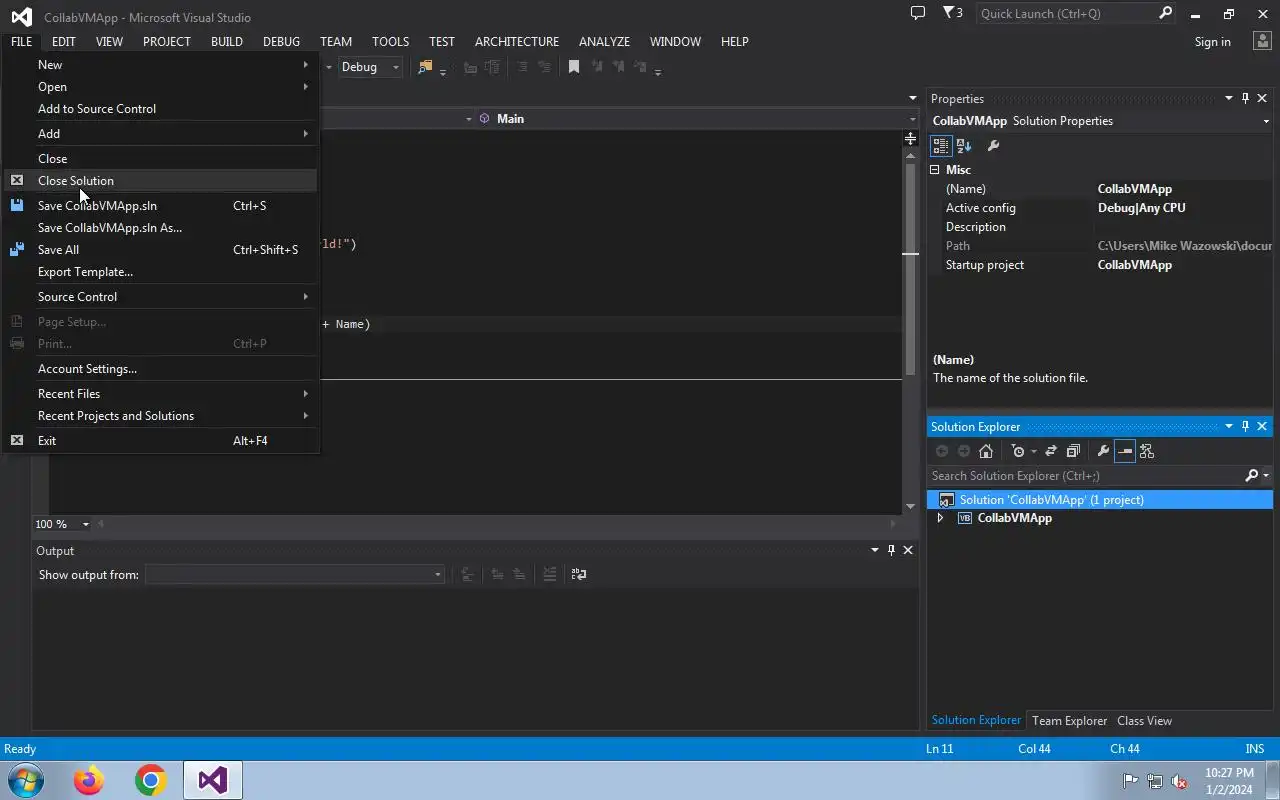Click the Quick Launch search magnifier
Viewport: 1280px width, 800px height.
pyautogui.click(x=1165, y=13)
